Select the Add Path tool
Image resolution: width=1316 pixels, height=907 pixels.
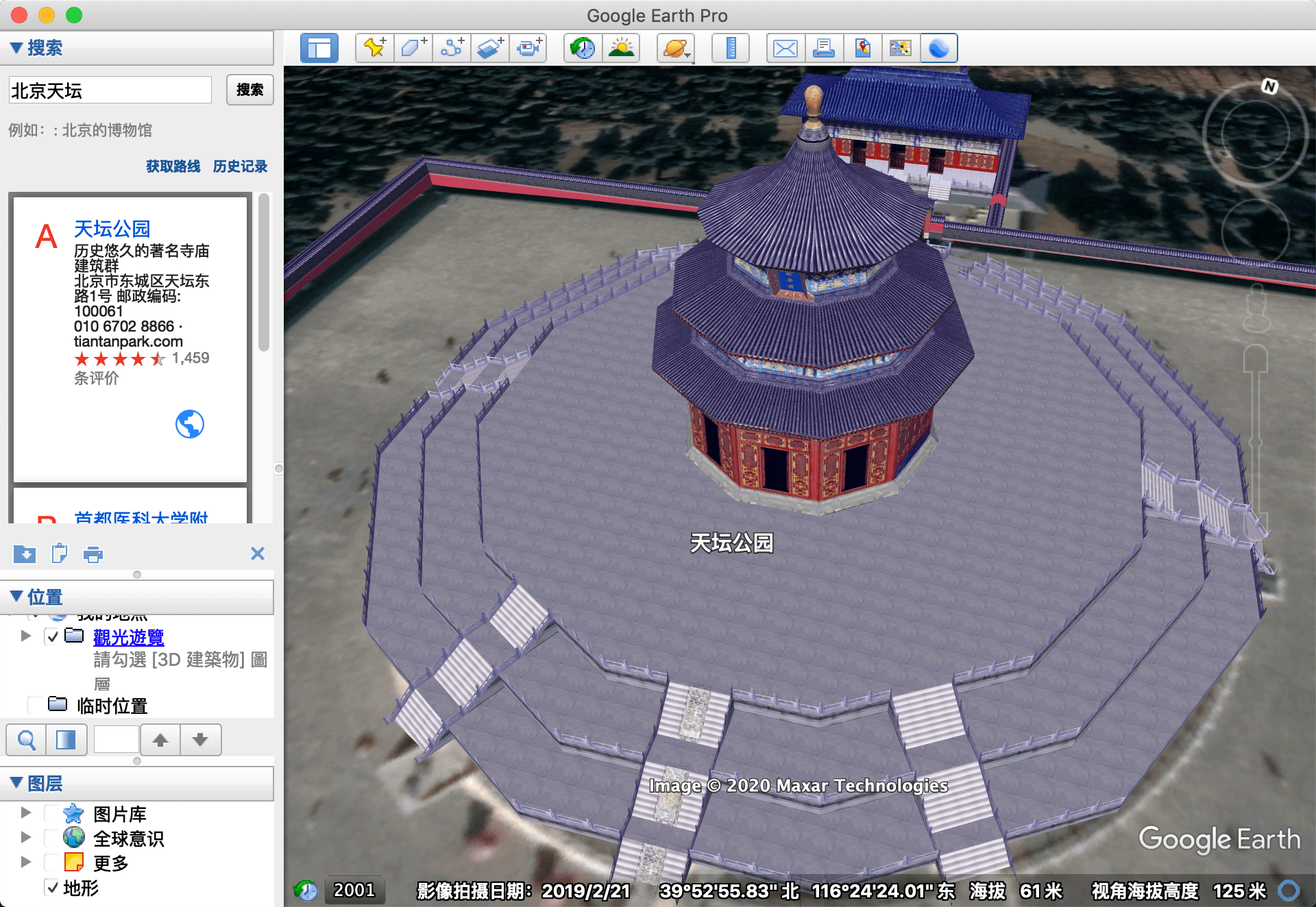tap(452, 48)
